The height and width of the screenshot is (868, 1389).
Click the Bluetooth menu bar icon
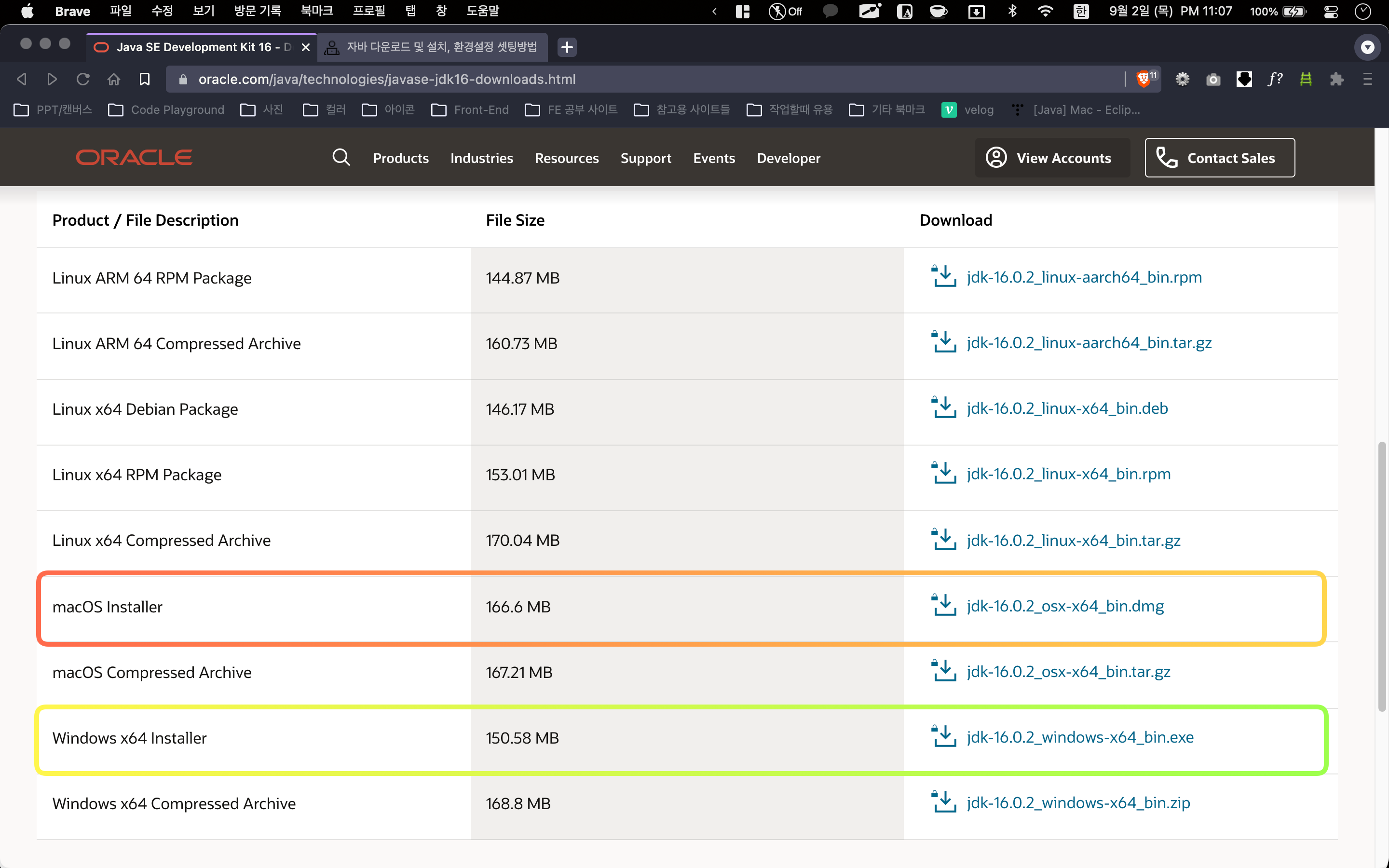click(x=1012, y=11)
